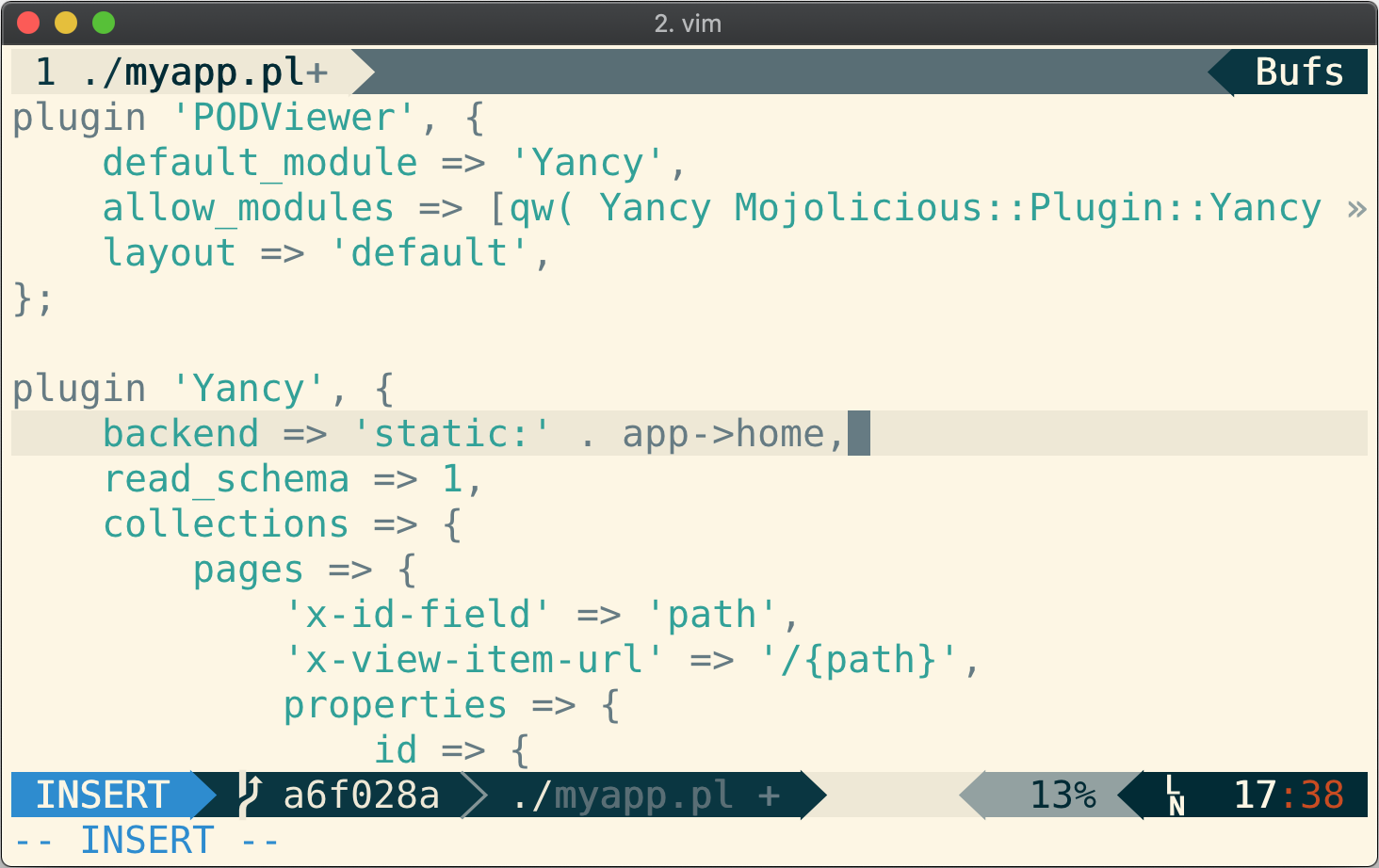Place cursor on 'allow_modules' key

[249, 208]
